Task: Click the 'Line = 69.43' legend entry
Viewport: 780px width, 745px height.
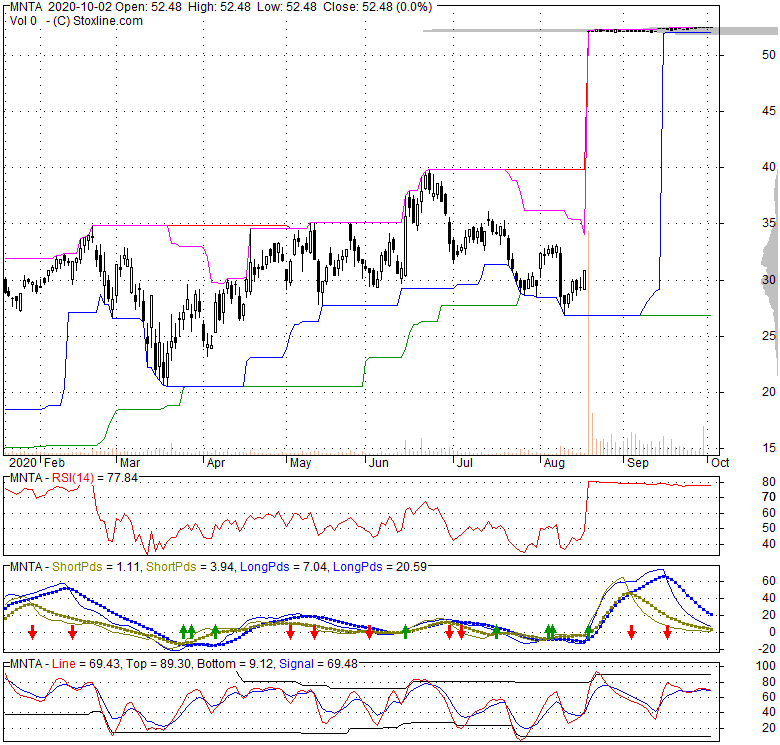Action: click(86, 664)
